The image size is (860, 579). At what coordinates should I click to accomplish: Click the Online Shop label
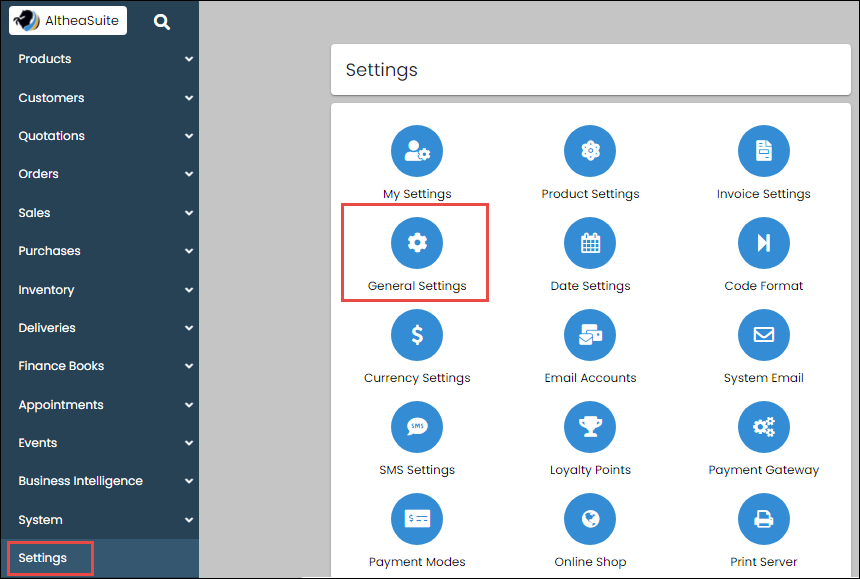pyautogui.click(x=590, y=562)
